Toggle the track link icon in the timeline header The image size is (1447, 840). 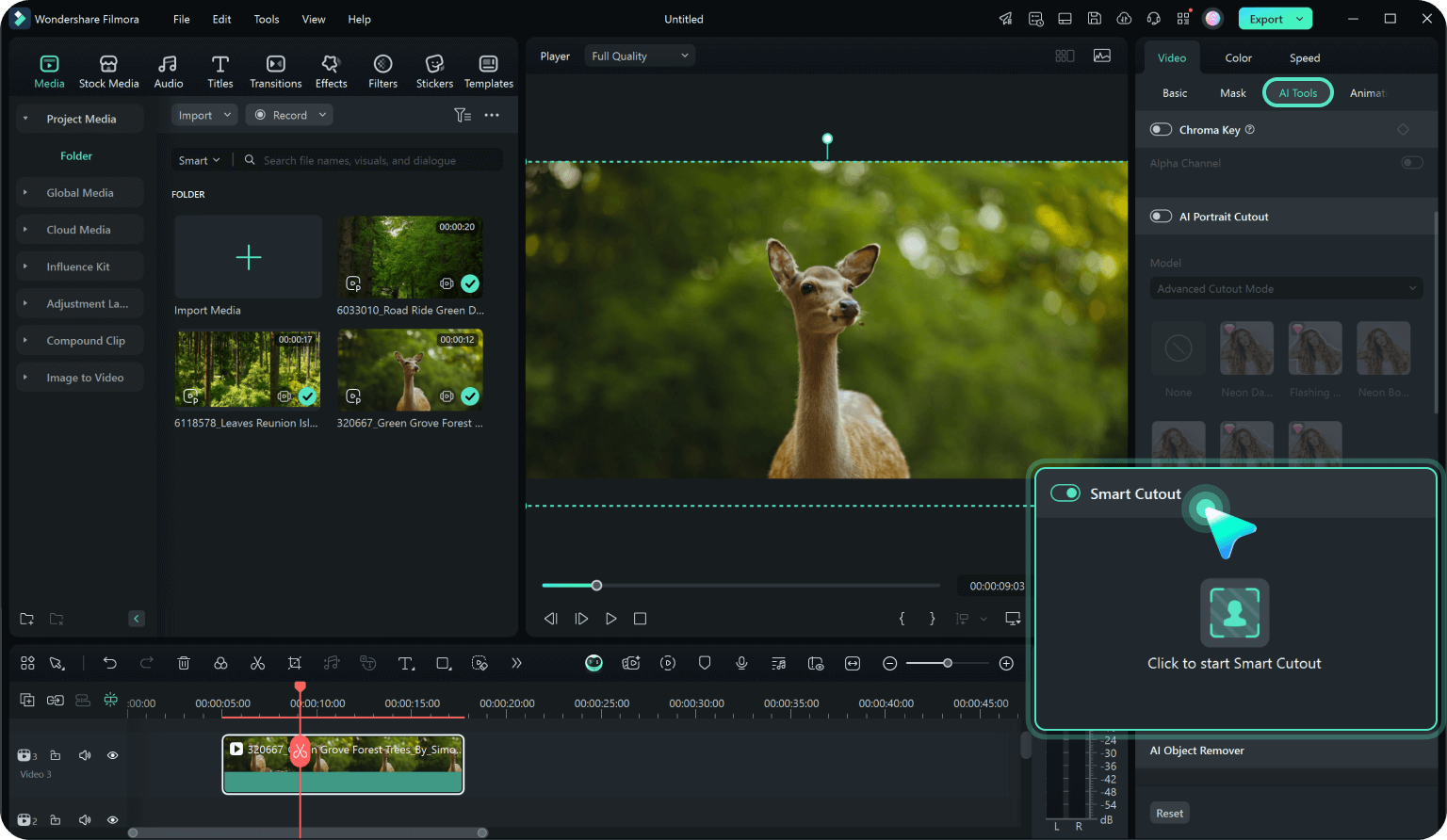pyautogui.click(x=56, y=700)
